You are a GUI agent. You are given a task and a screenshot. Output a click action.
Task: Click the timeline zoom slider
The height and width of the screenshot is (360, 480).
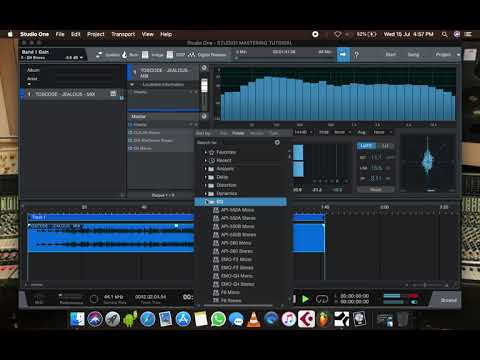425,285
